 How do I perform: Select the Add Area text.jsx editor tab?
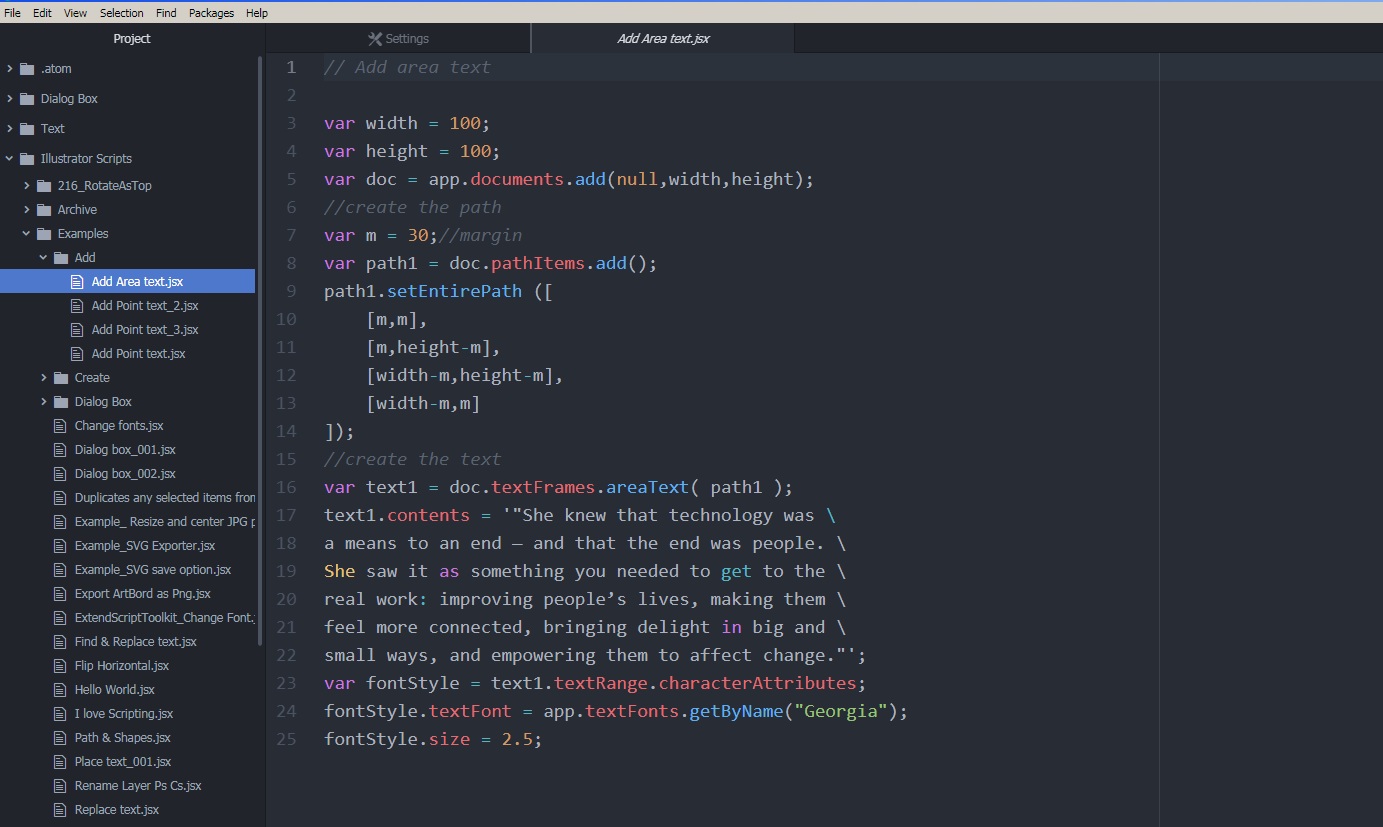(663, 39)
